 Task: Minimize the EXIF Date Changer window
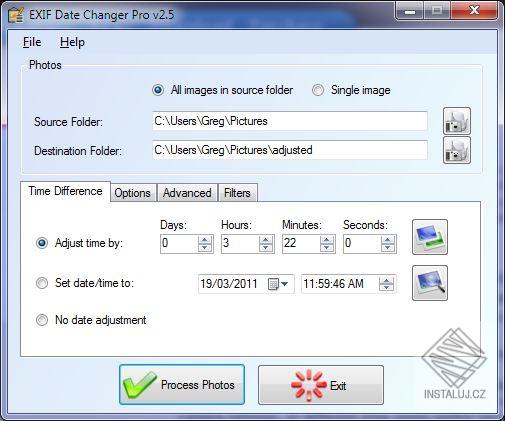tap(410, 11)
